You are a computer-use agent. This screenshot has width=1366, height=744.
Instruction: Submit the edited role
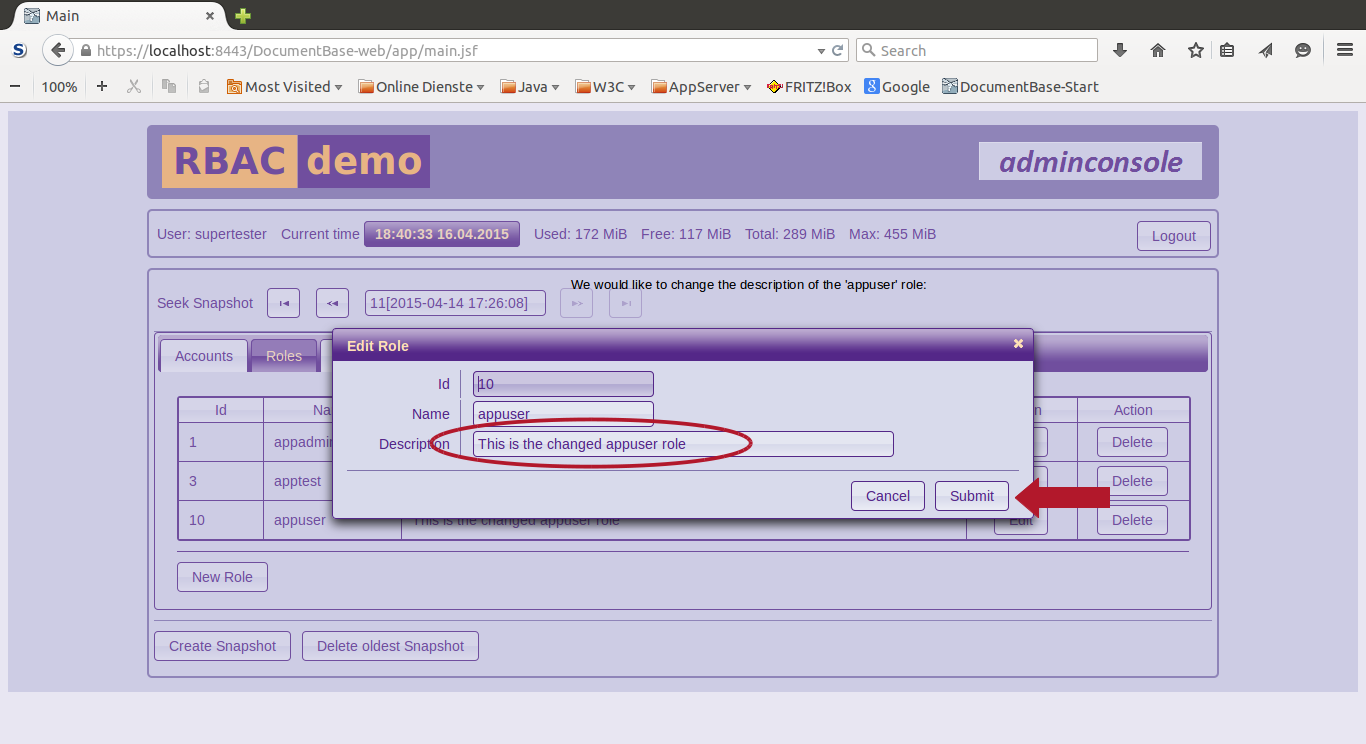tap(971, 496)
